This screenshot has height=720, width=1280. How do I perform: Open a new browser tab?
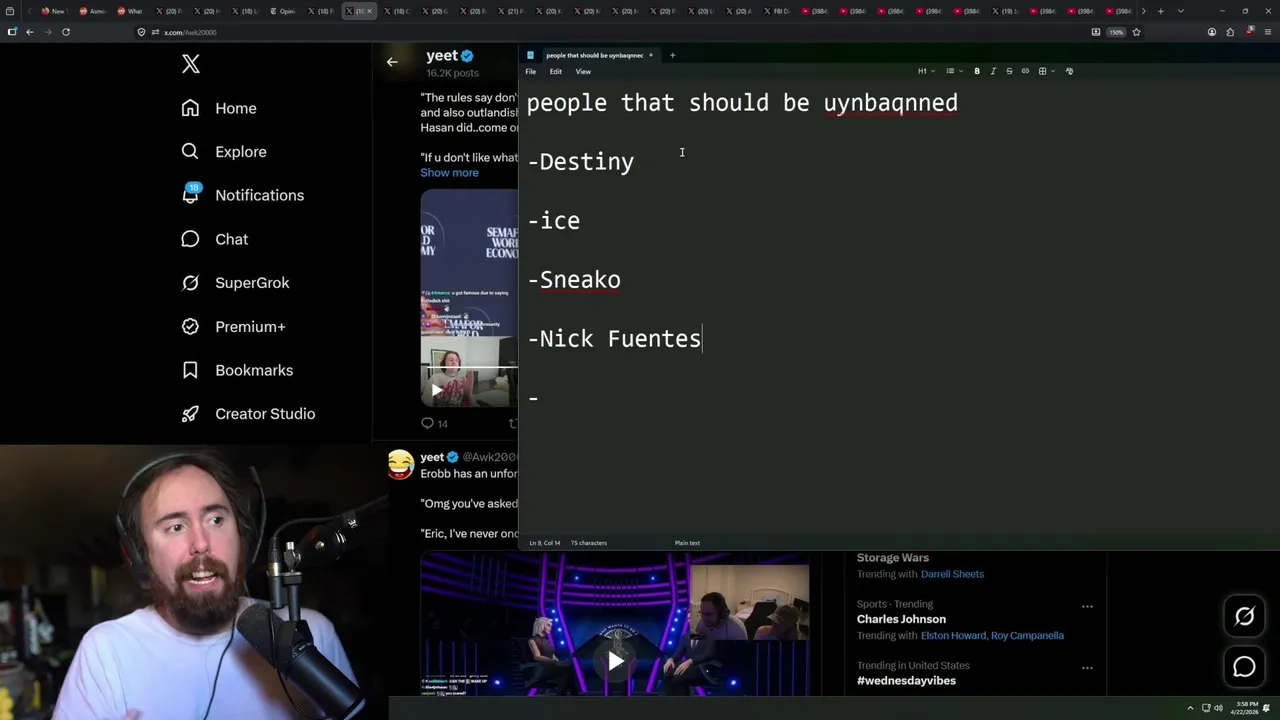click(1160, 11)
